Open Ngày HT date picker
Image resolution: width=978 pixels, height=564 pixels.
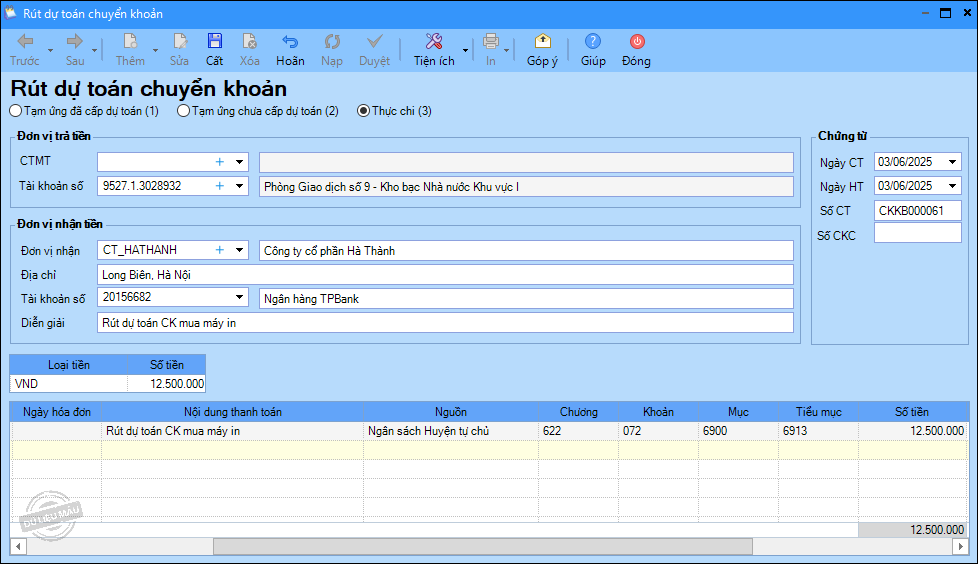[x=952, y=186]
